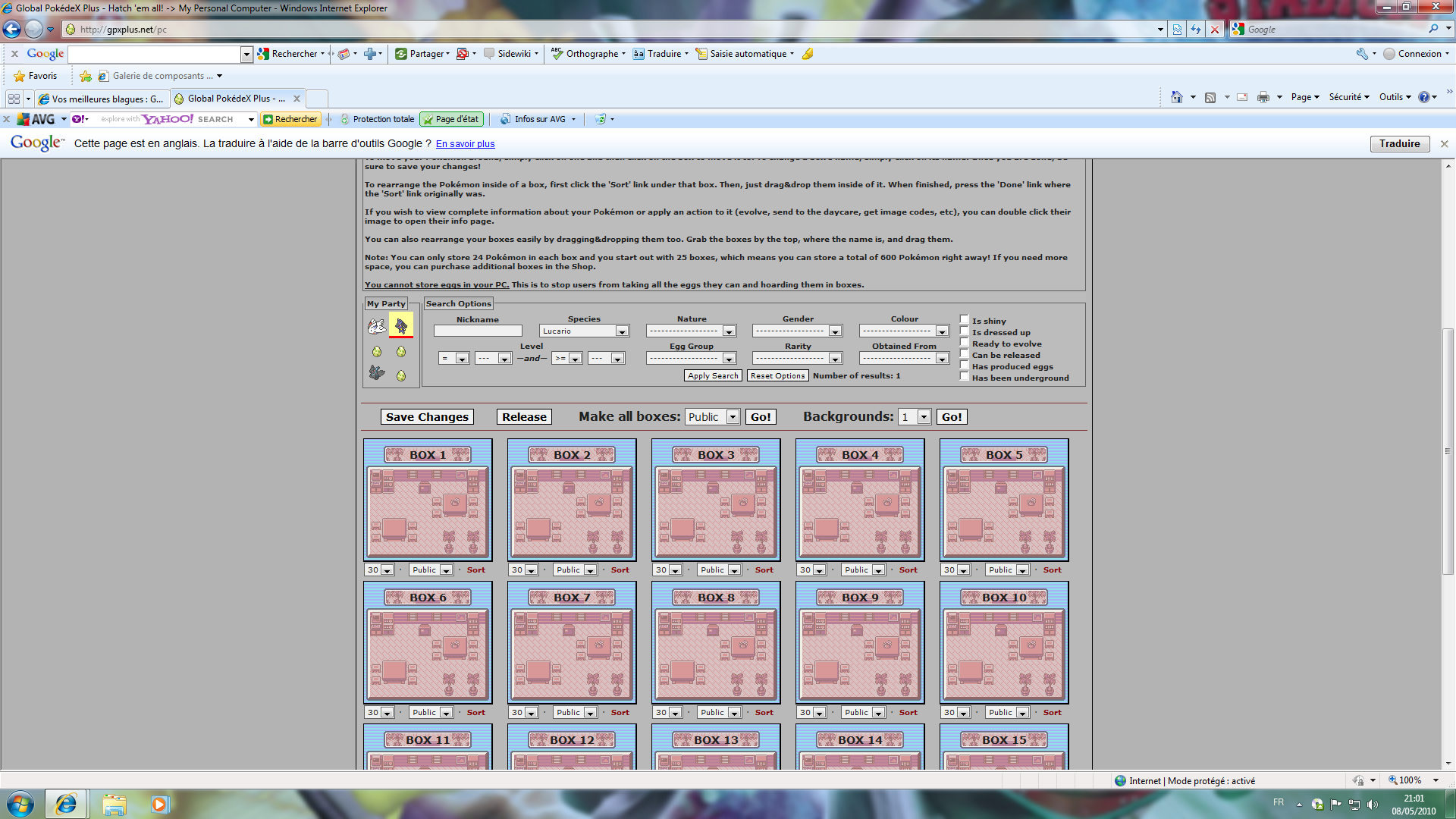The image size is (1456, 819).
Task: Click the Google Toolbar wrench settings icon
Action: [1362, 54]
